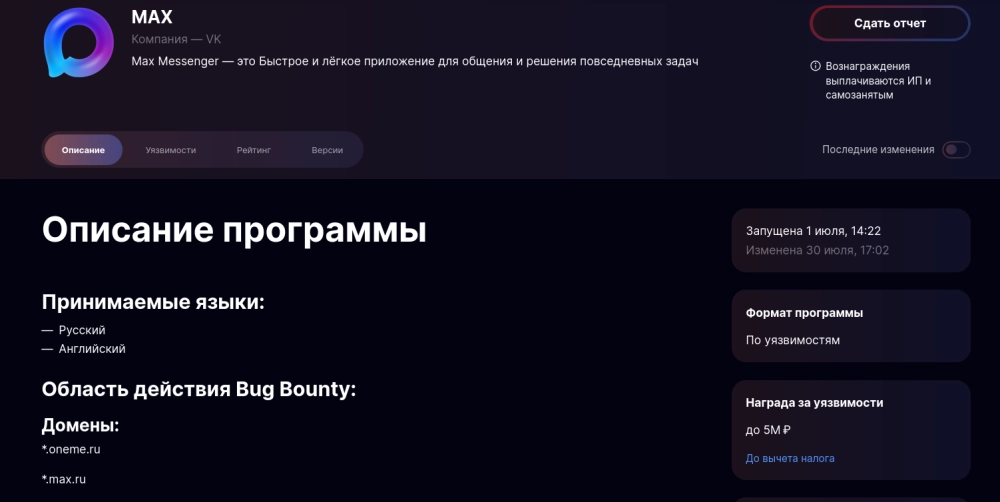
Task: Click the Описание программы heading
Action: coord(234,230)
